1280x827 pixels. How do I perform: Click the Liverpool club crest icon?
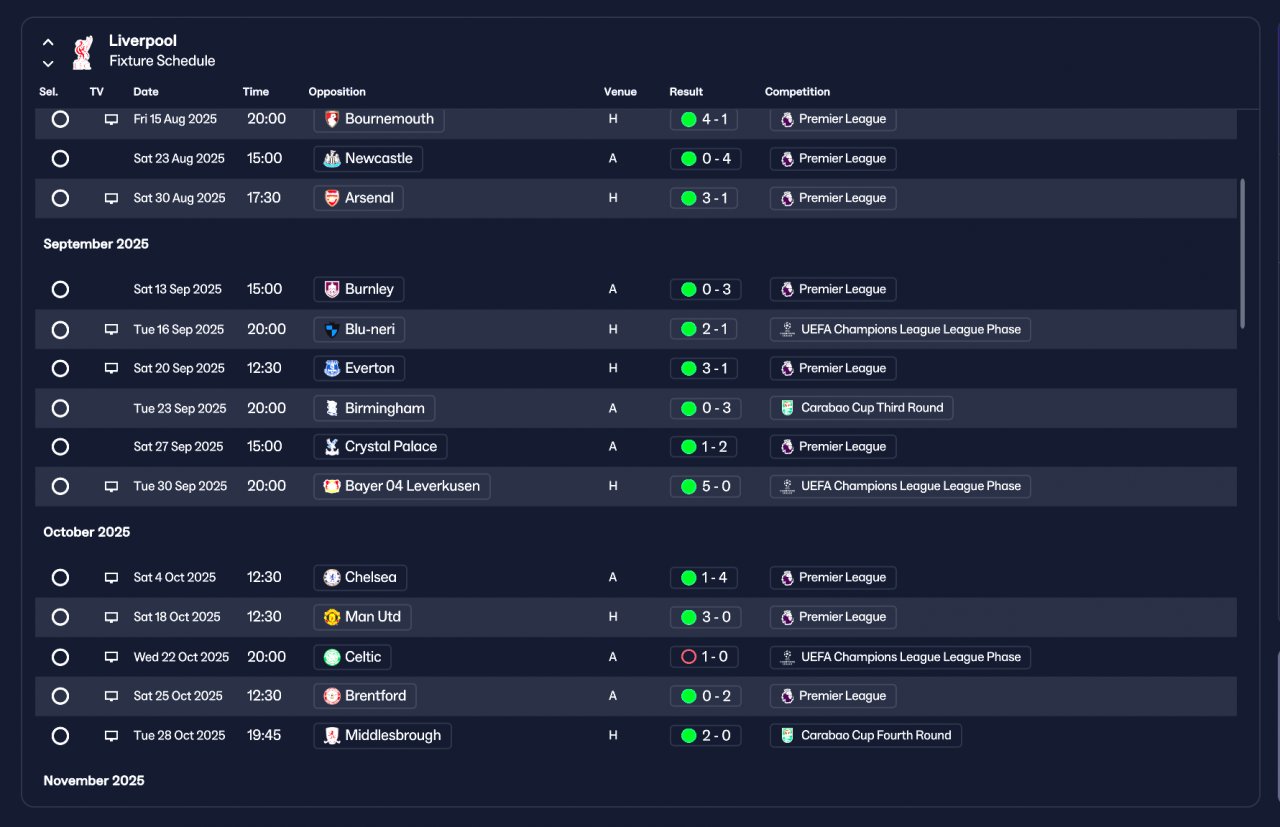click(83, 52)
